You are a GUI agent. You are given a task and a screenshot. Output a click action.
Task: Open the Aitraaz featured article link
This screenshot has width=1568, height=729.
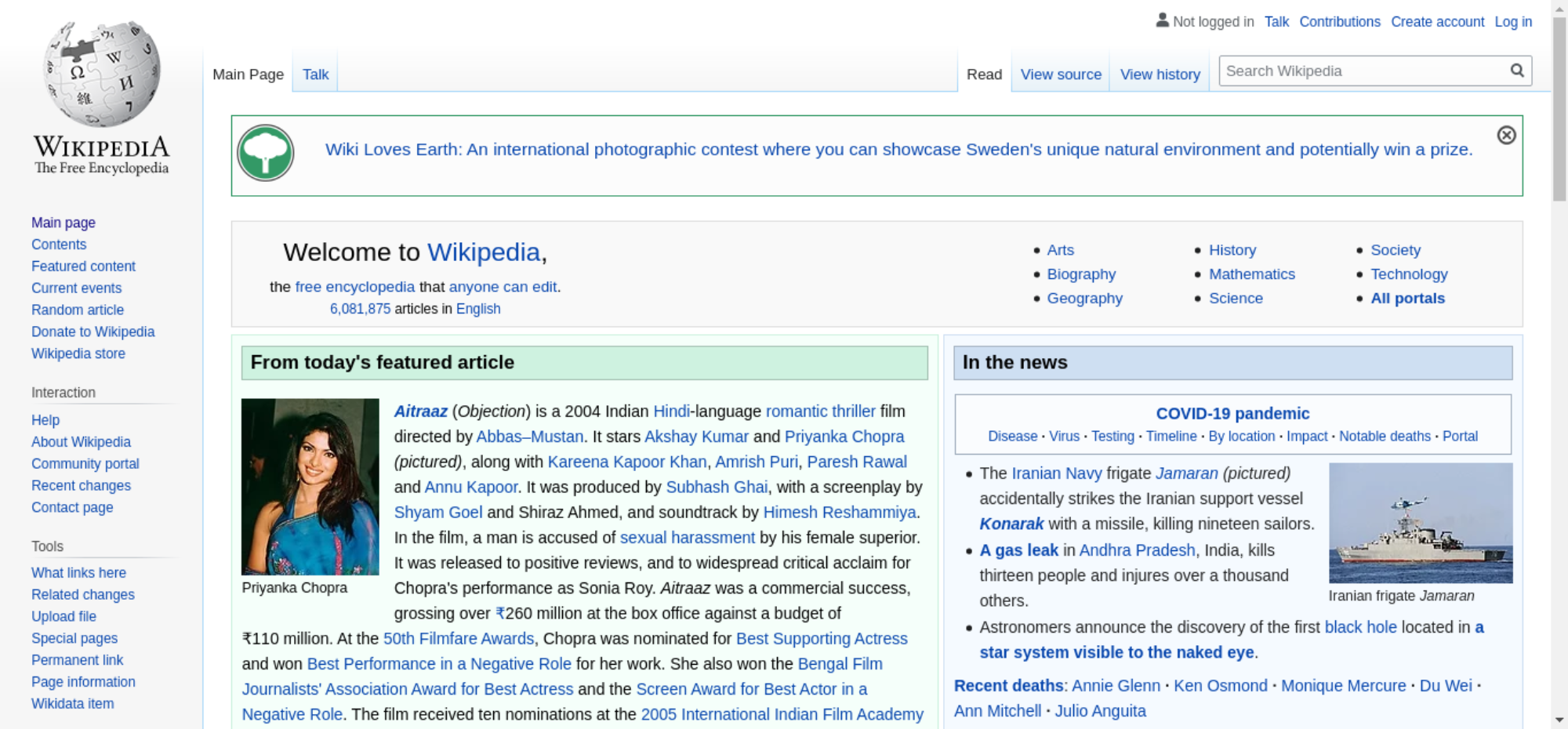tap(420, 412)
